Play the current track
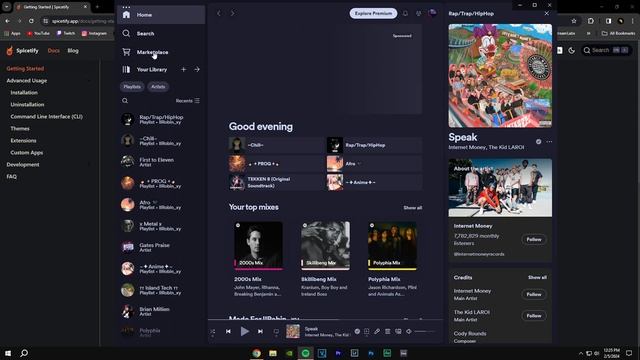Screen dimensions: 640x360 (244, 331)
